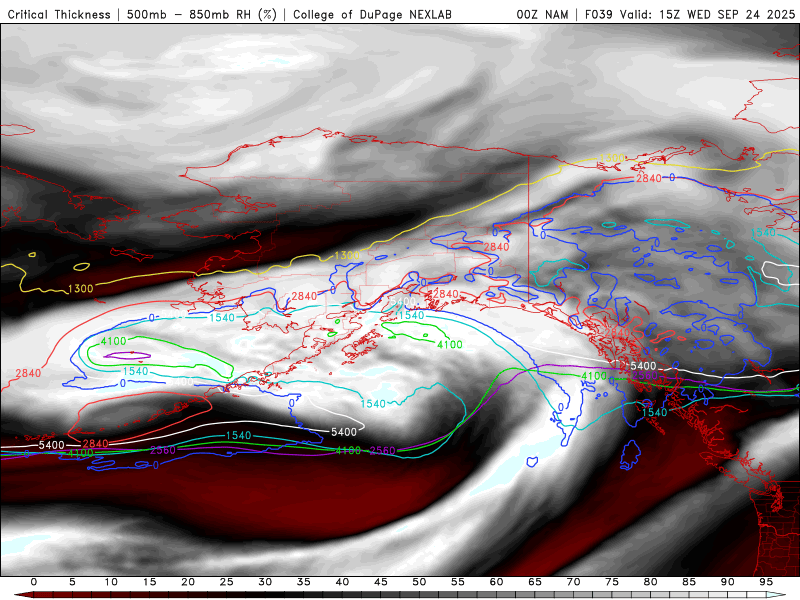Click the 90 tick label on the color scale

coord(728,582)
